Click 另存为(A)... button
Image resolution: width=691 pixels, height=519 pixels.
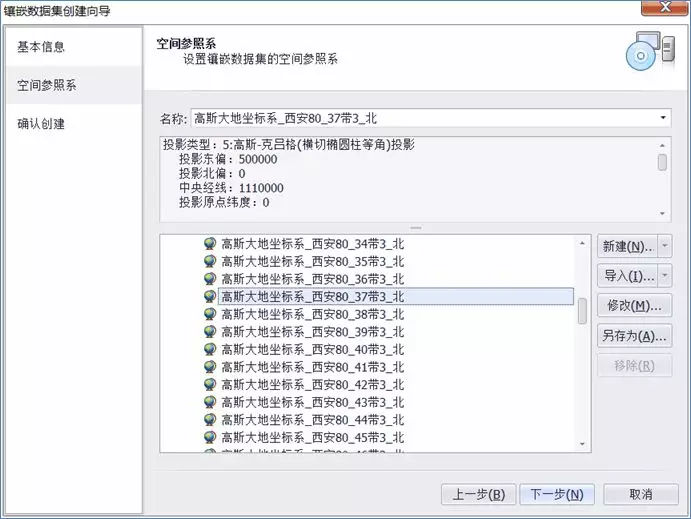(634, 336)
